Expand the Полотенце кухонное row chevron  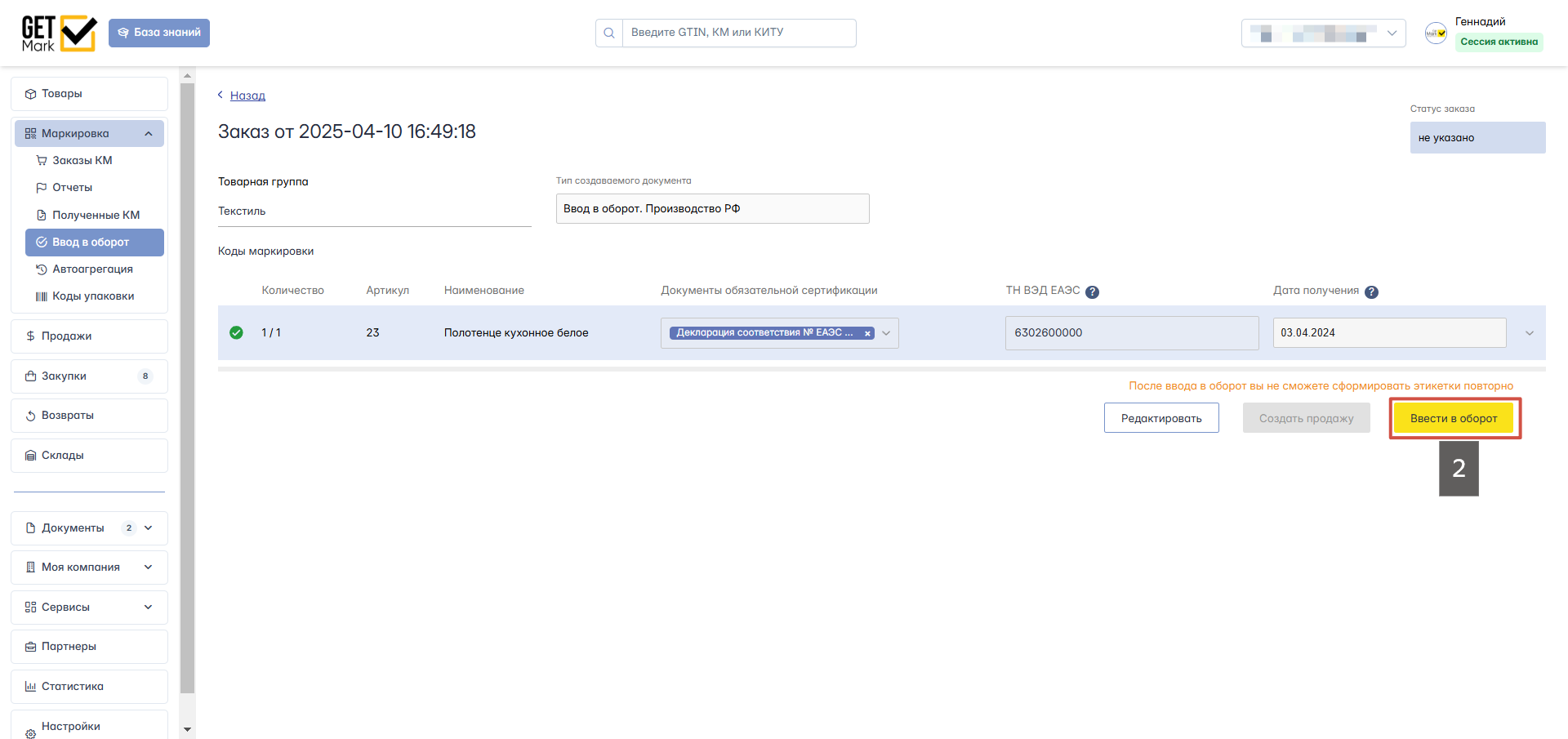tap(1530, 333)
